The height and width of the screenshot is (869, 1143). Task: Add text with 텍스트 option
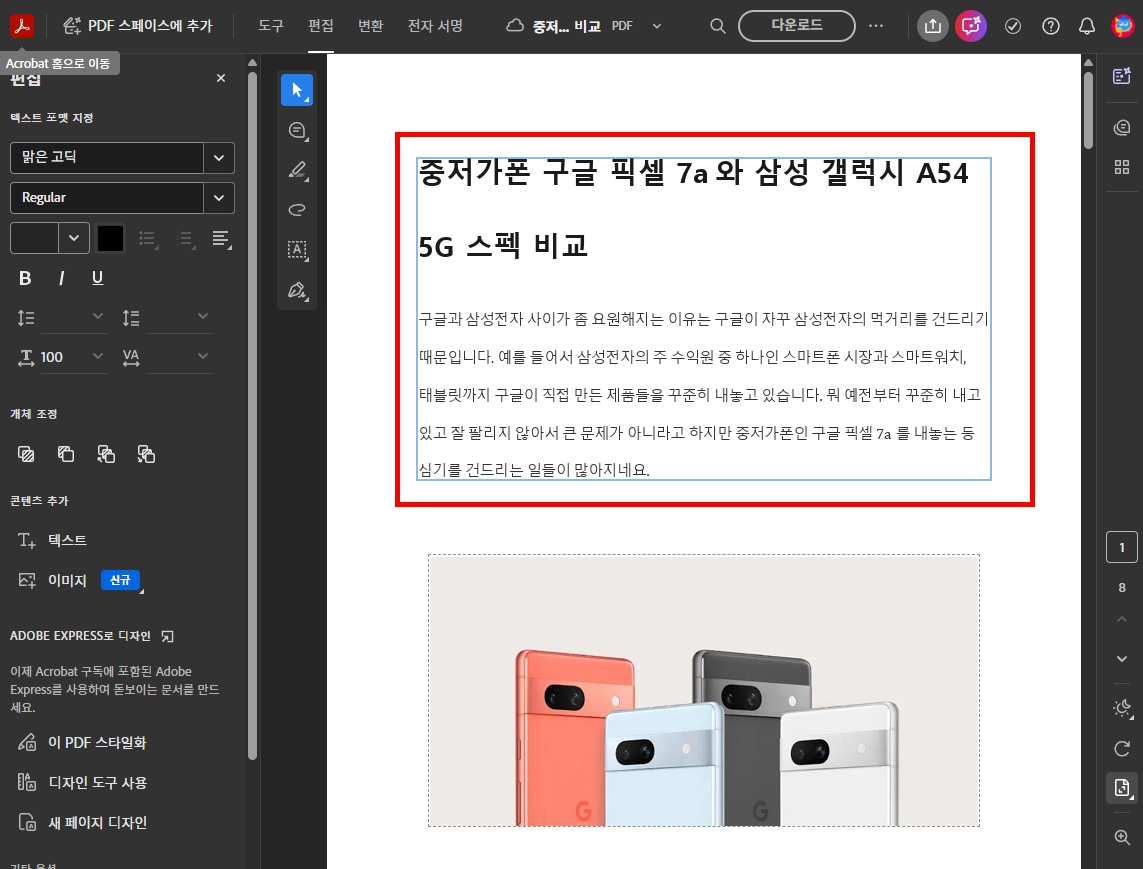[x=52, y=540]
